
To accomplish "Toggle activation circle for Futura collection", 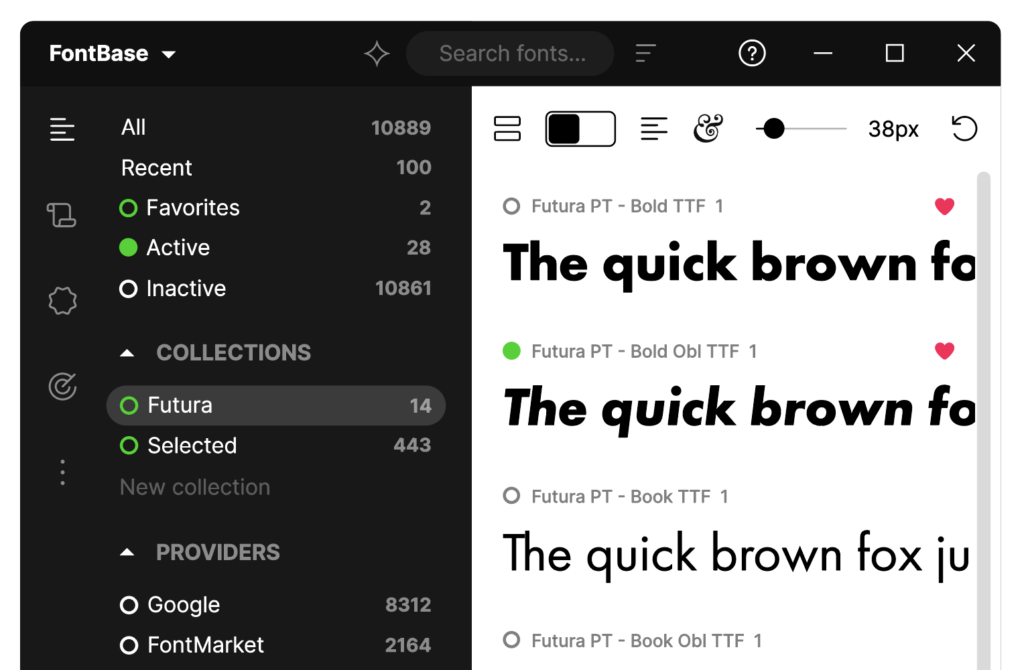I will pyautogui.click(x=129, y=406).
